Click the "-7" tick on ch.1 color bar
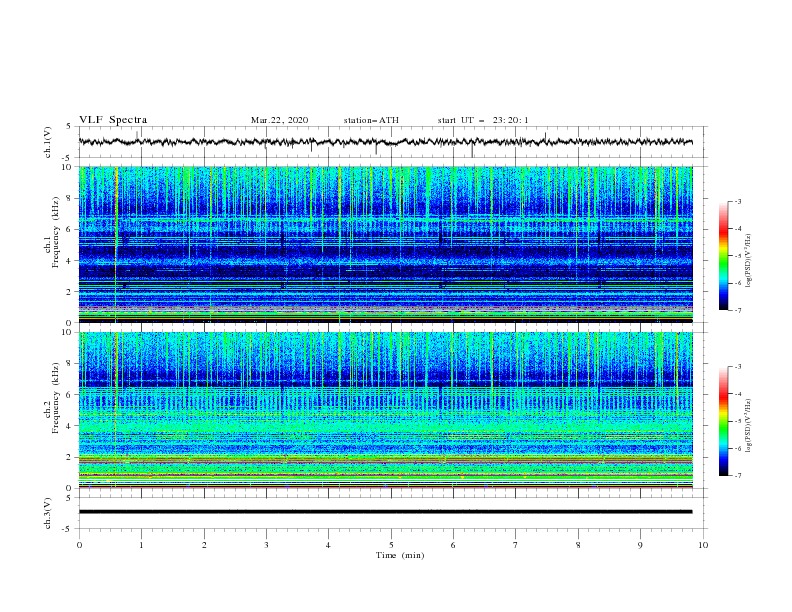Image resolution: width=792 pixels, height=612 pixels. point(738,310)
